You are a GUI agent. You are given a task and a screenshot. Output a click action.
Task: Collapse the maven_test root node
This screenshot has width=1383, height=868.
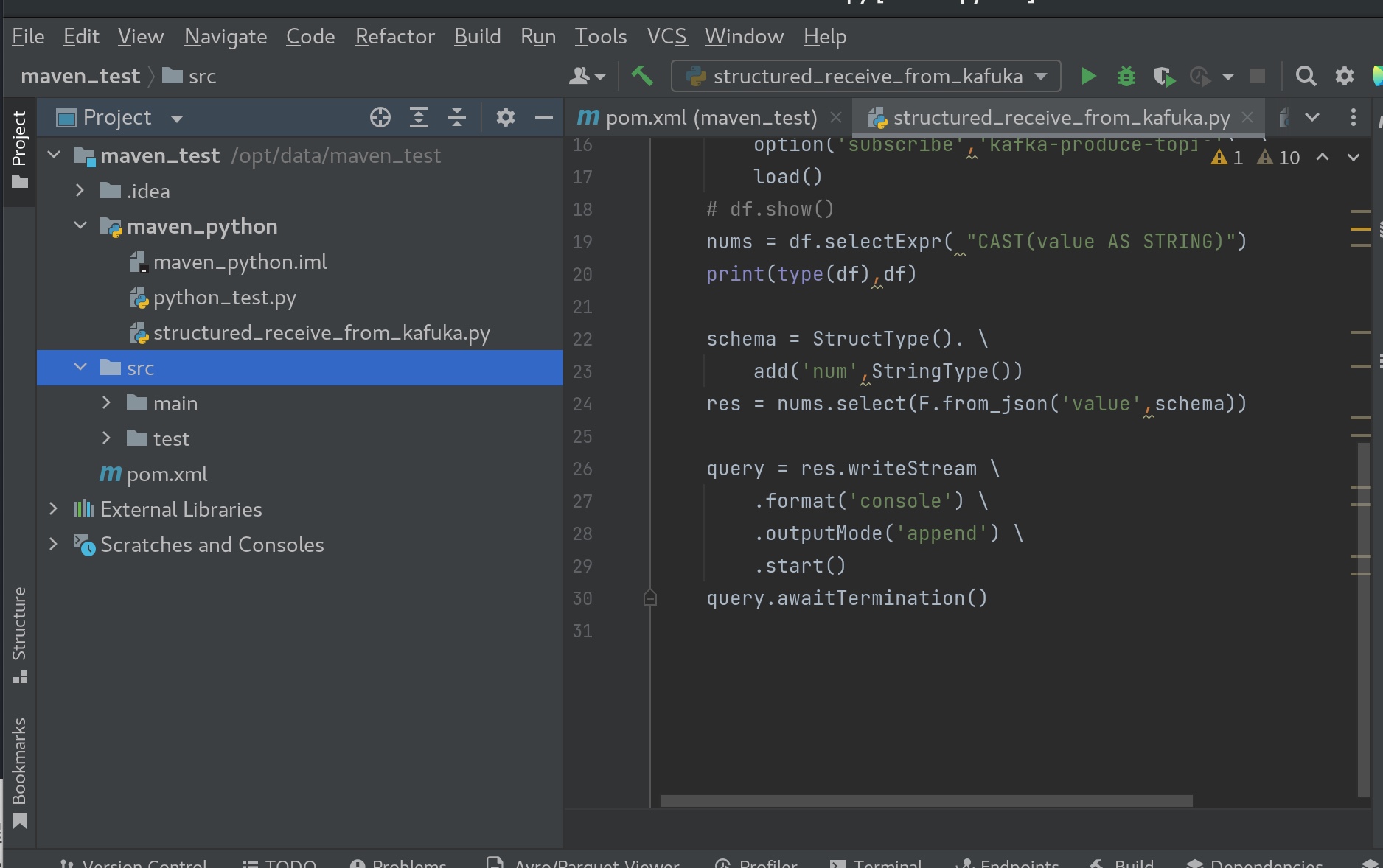pos(54,155)
